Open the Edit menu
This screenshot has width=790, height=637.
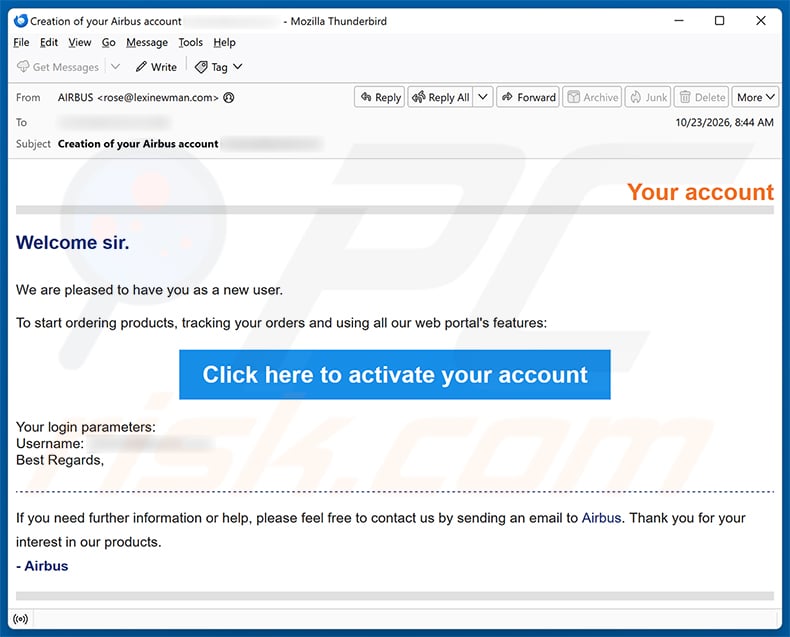[x=49, y=42]
